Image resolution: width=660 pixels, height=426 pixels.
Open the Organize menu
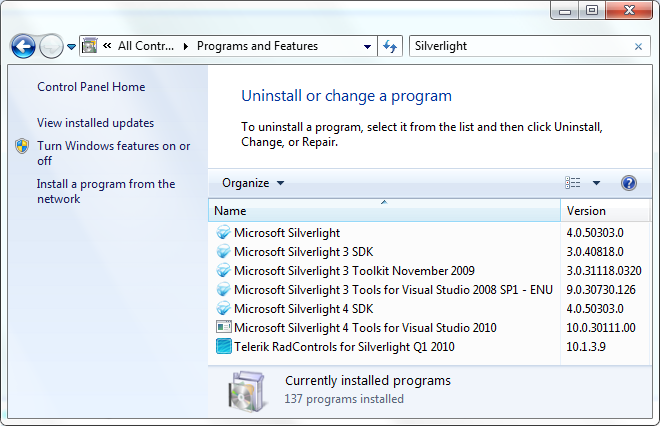tap(253, 183)
